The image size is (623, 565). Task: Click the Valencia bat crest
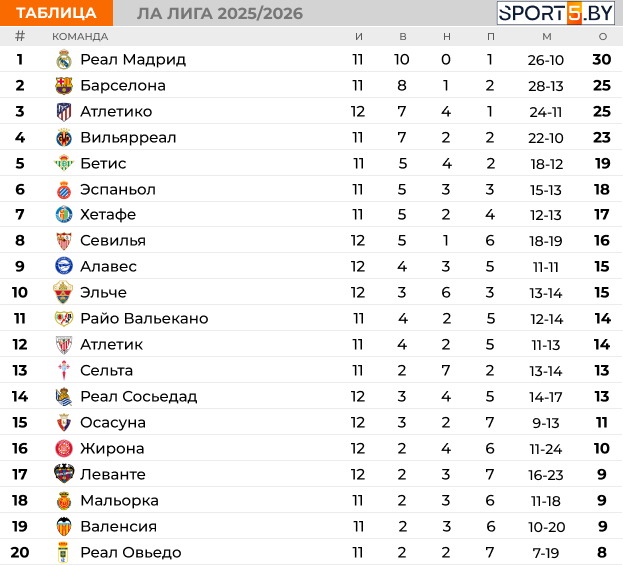coord(64,527)
